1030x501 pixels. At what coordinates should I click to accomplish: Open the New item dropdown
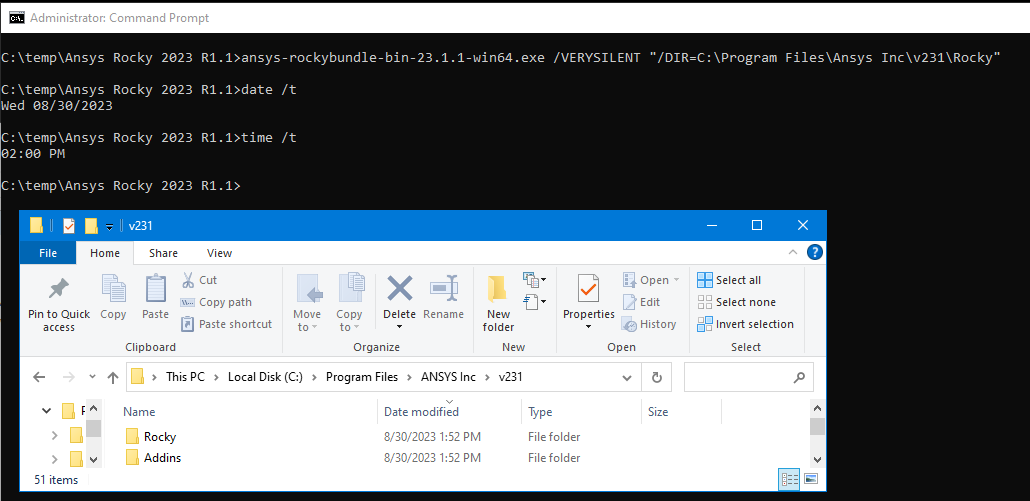(x=535, y=280)
